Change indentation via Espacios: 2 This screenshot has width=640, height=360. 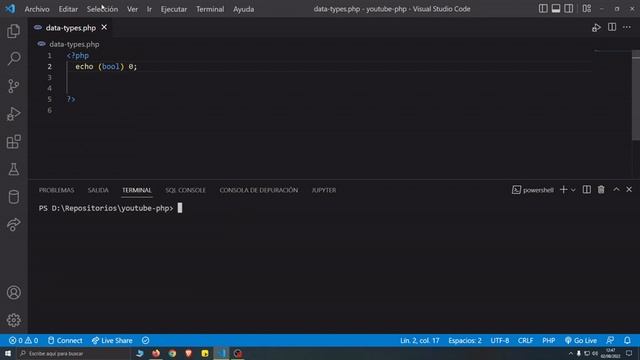tap(465, 340)
